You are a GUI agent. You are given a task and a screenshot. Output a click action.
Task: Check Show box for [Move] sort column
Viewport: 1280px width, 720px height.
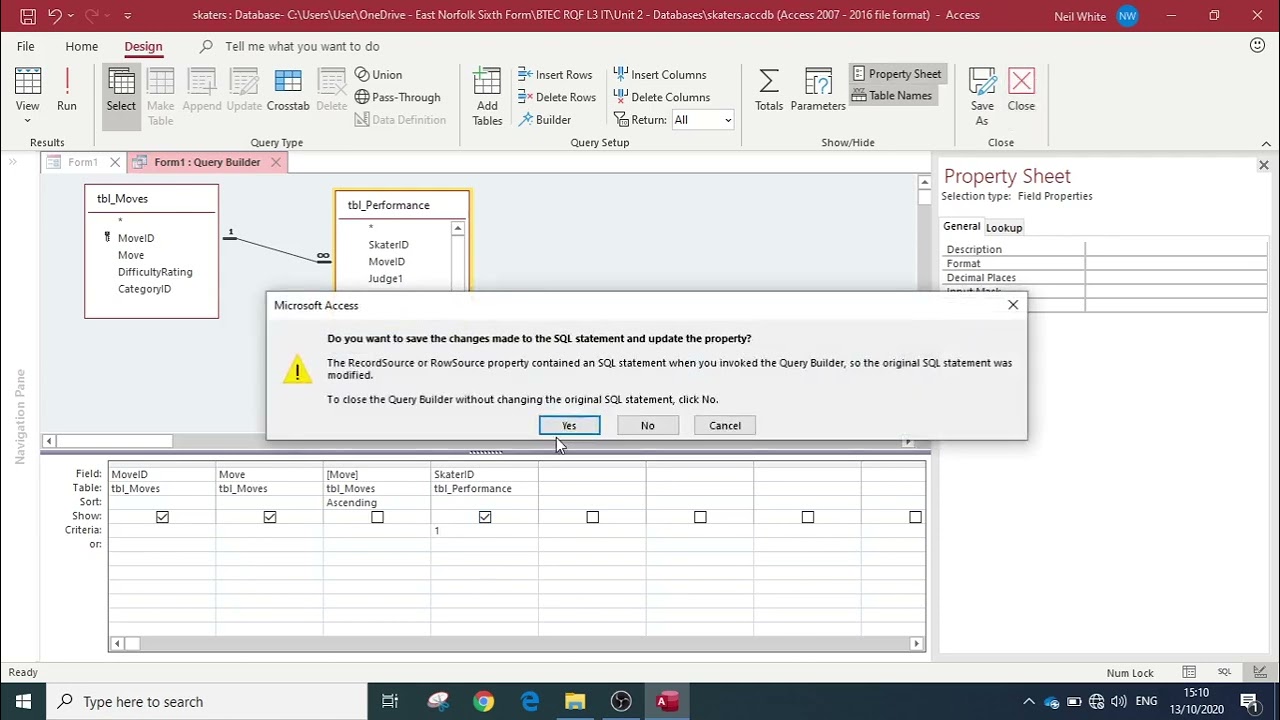coord(377,517)
